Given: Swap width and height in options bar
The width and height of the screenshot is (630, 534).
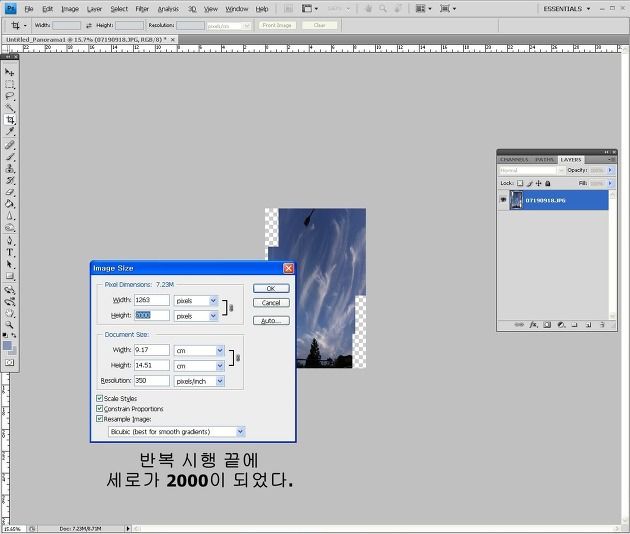Looking at the screenshot, I should coord(88,25).
